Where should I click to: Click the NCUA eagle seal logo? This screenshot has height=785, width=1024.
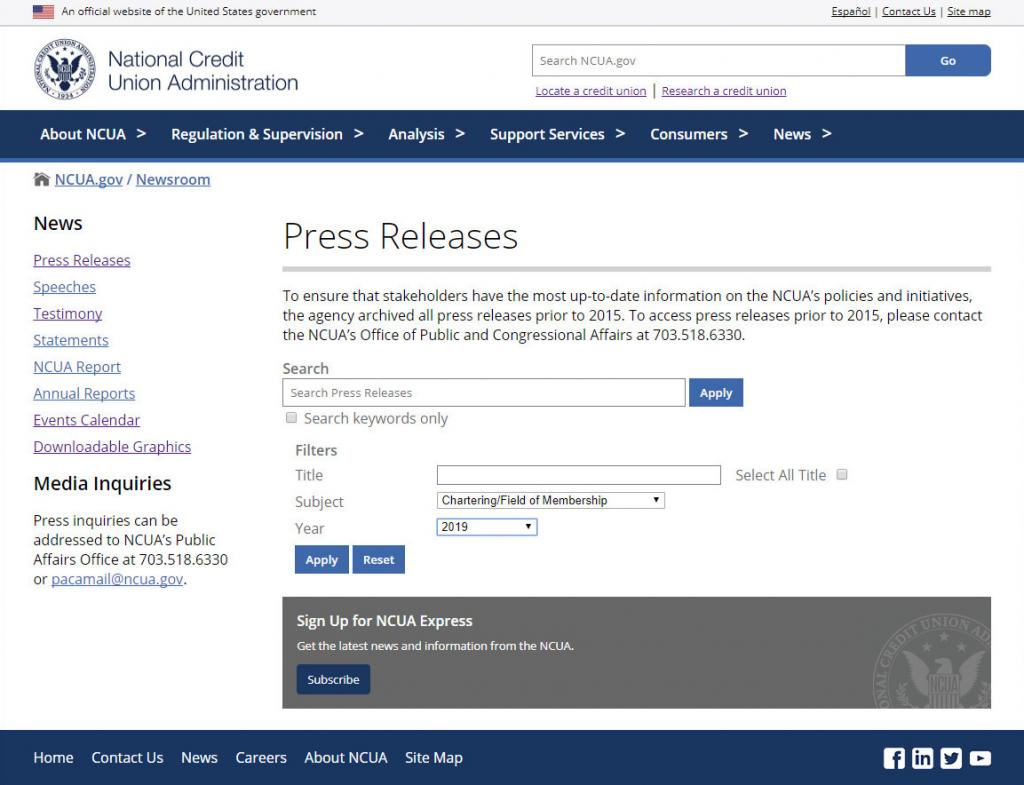[x=65, y=69]
